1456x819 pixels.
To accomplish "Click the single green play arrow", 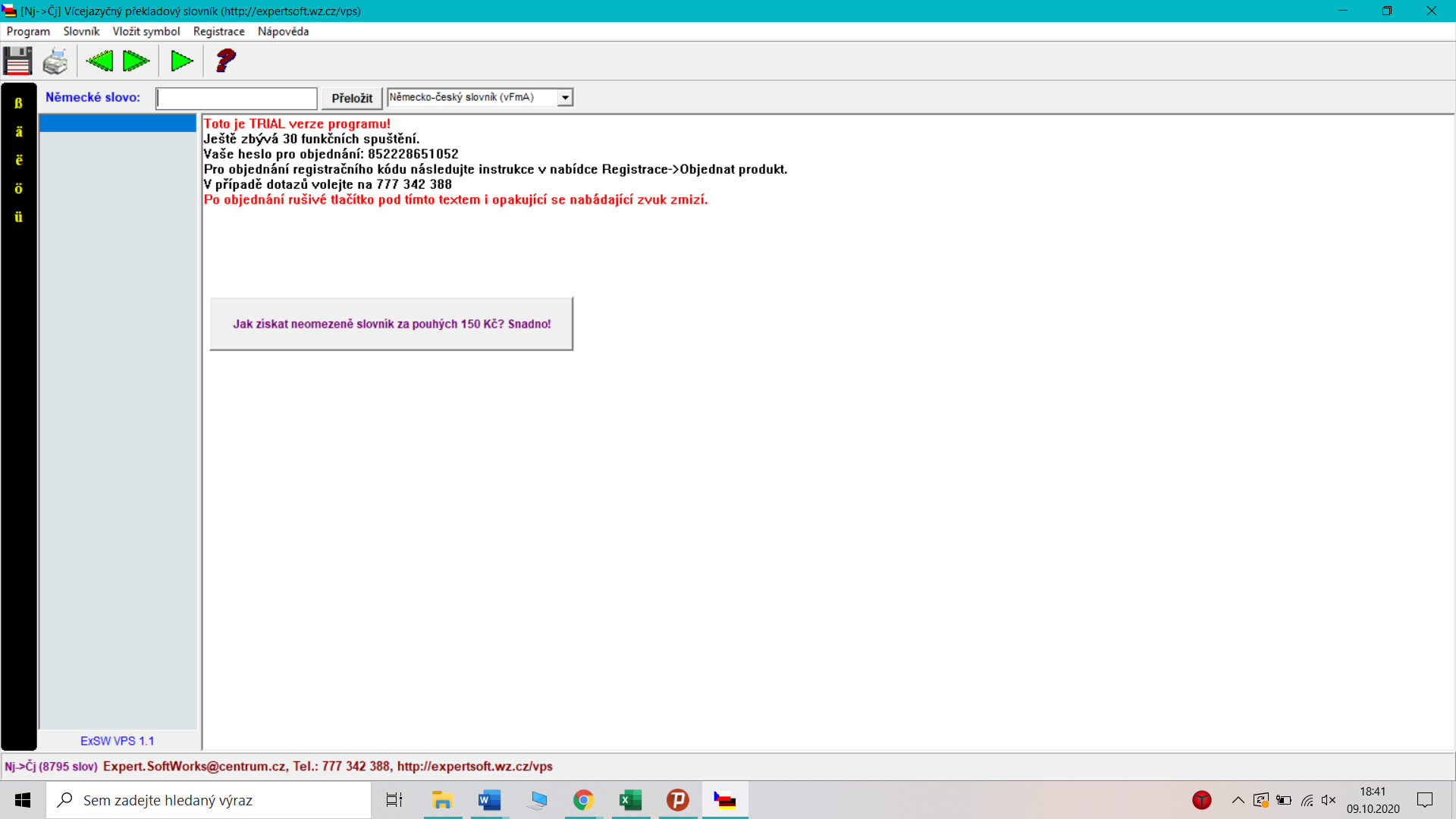I will coord(181,61).
